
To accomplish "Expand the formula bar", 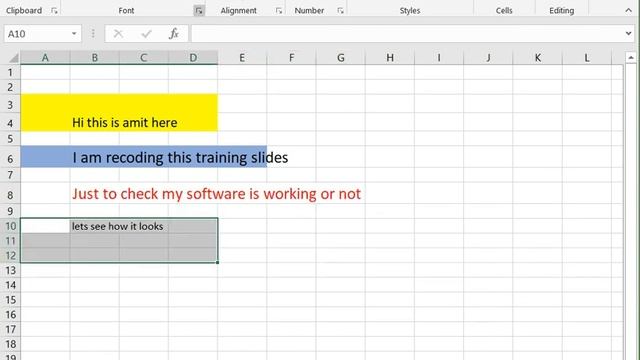I will [629, 33].
